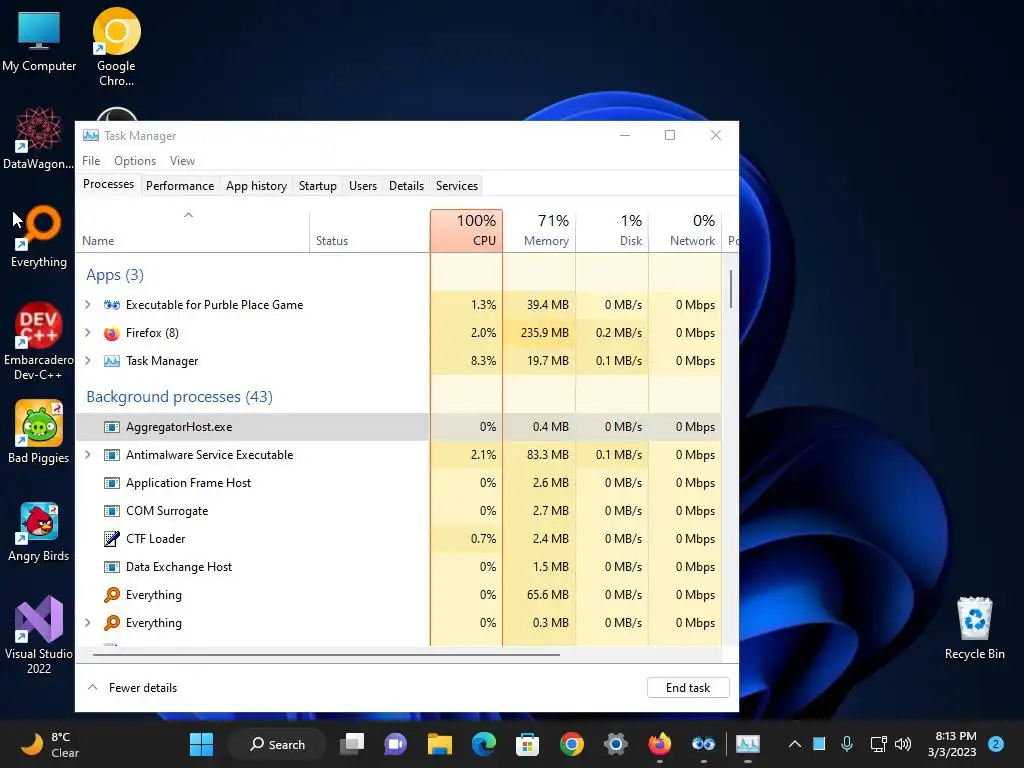This screenshot has width=1024, height=768.
Task: Switch to Firefox taskbar icon
Action: click(x=660, y=744)
